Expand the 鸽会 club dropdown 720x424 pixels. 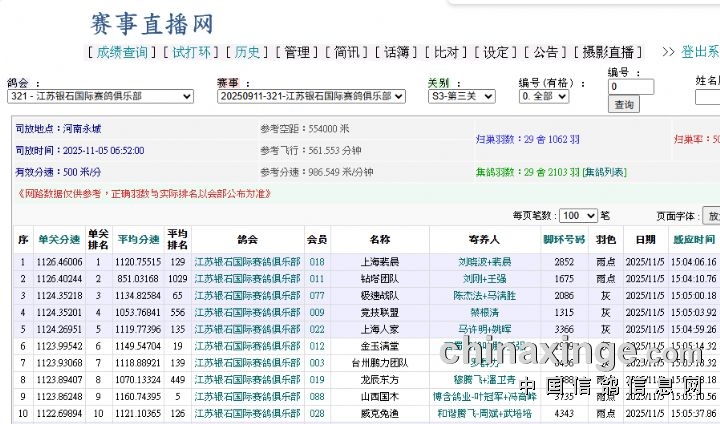click(x=100, y=96)
